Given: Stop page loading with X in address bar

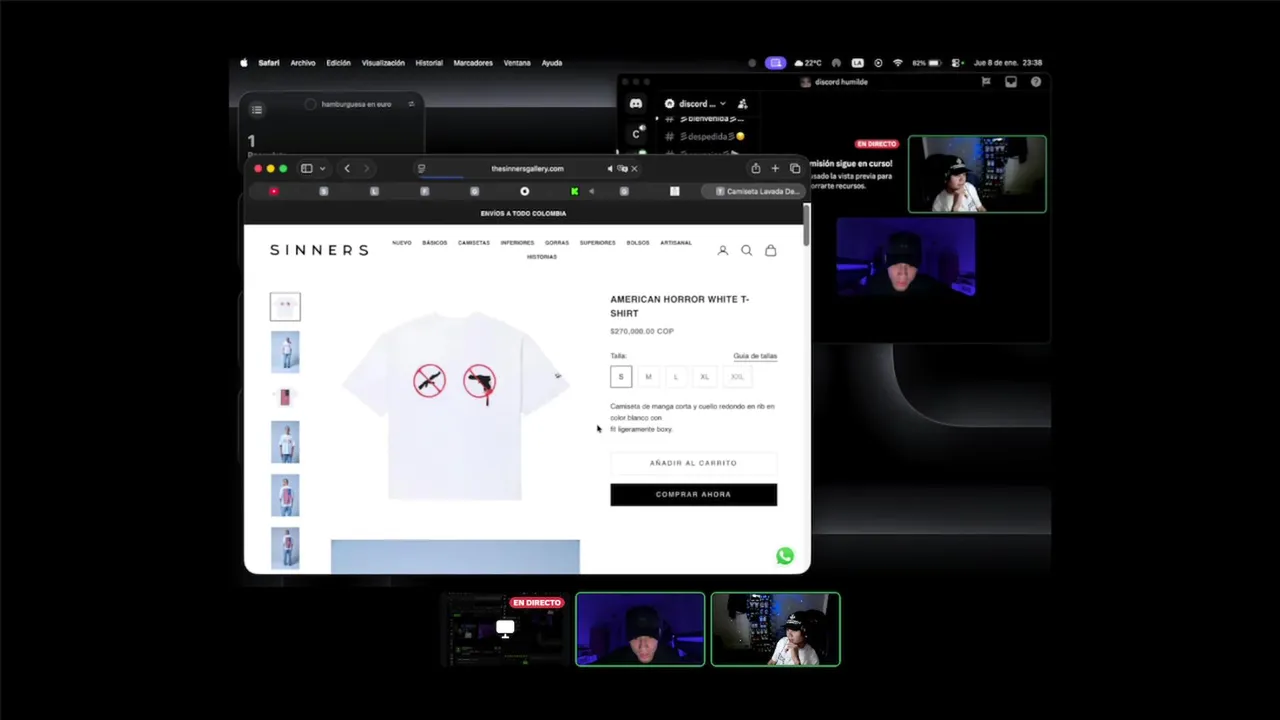Looking at the screenshot, I should (634, 168).
